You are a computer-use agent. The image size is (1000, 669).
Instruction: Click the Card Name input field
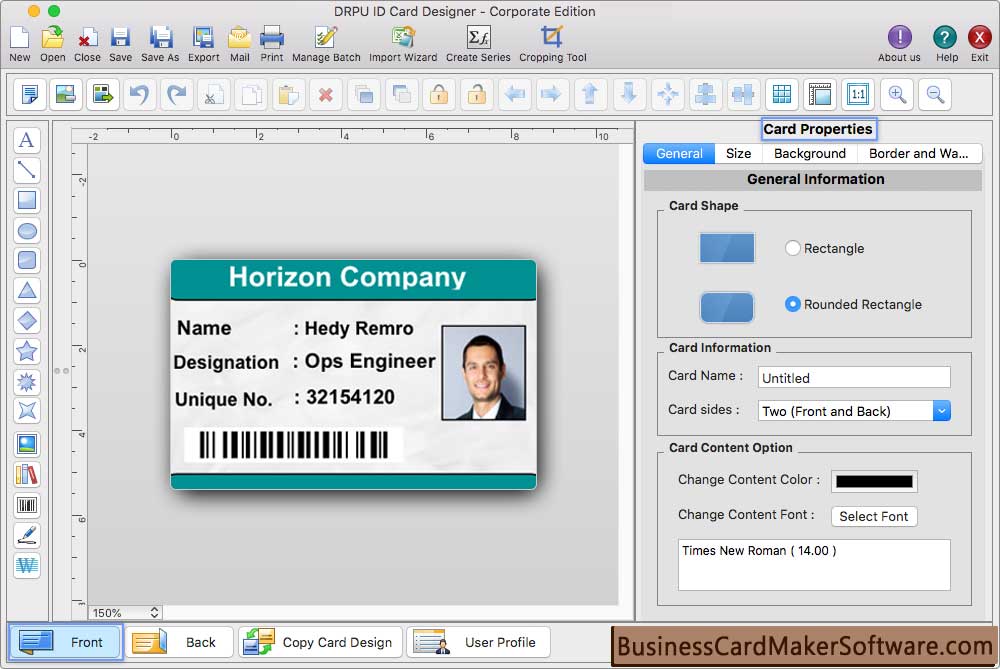[x=854, y=378]
